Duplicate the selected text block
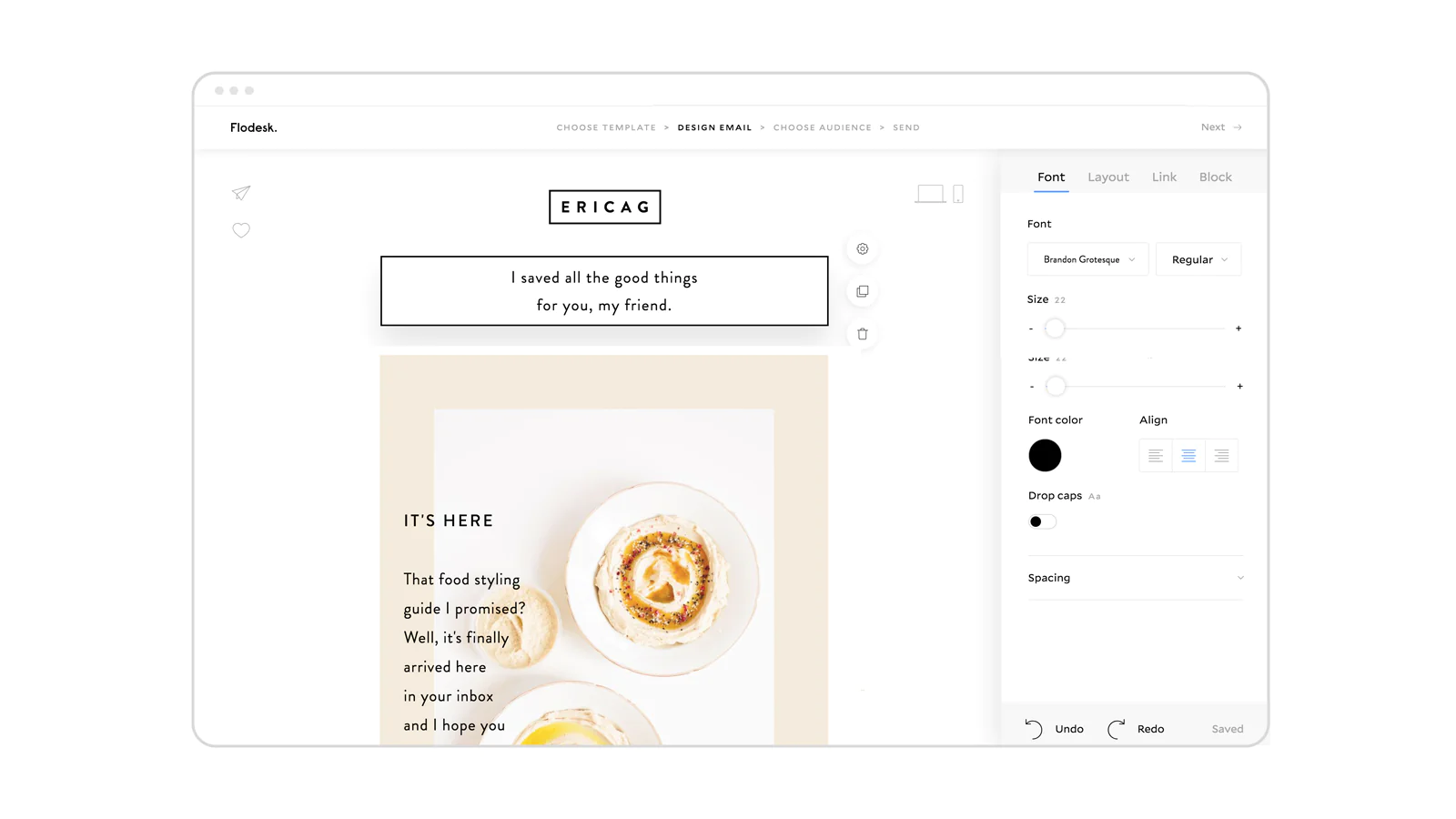1456x819 pixels. [863, 291]
